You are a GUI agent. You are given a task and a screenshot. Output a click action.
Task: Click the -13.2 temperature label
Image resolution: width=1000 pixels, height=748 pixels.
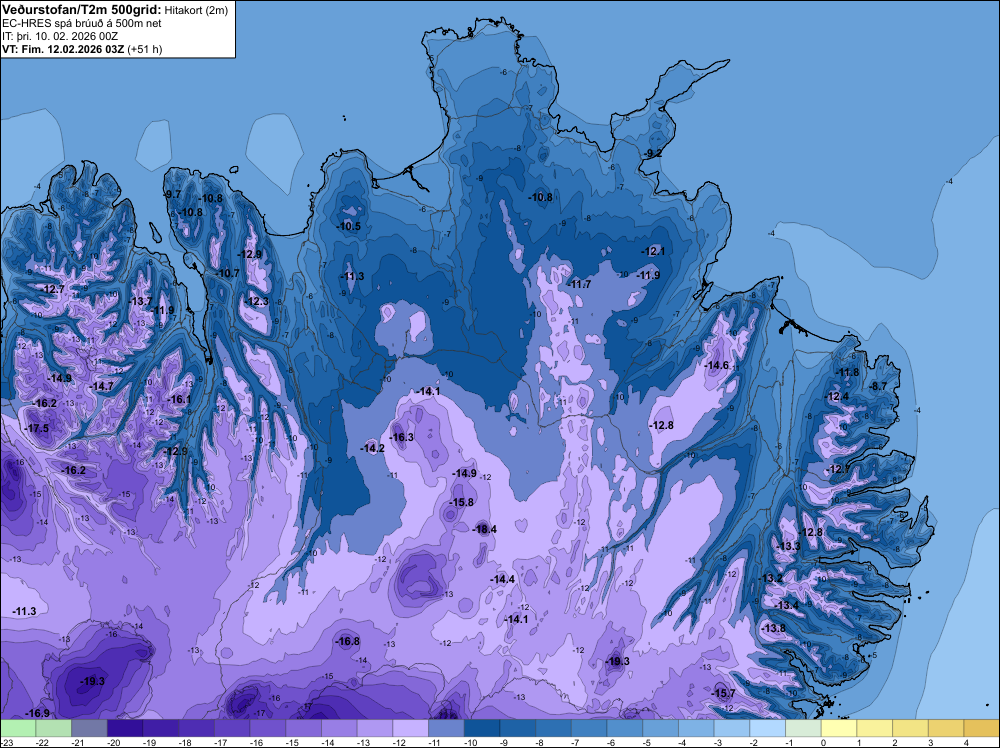click(x=771, y=578)
